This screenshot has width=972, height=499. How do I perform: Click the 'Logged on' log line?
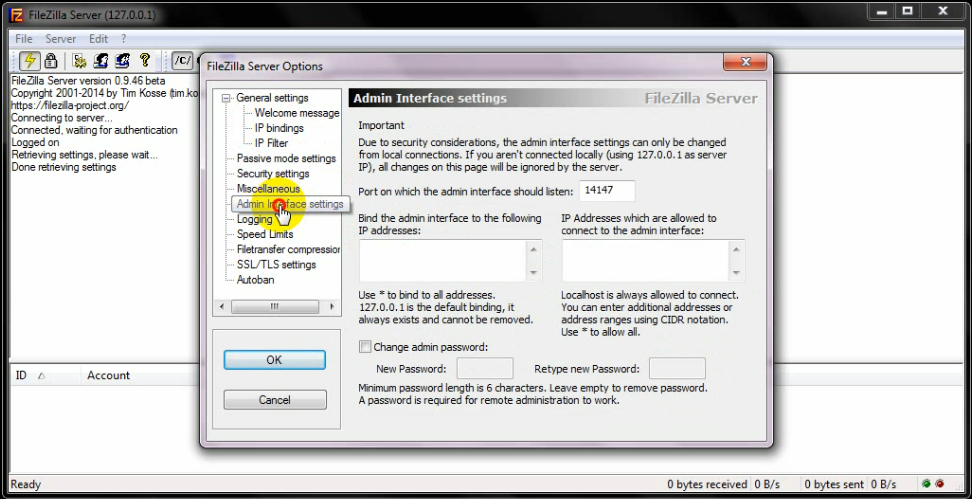pyautogui.click(x=35, y=143)
